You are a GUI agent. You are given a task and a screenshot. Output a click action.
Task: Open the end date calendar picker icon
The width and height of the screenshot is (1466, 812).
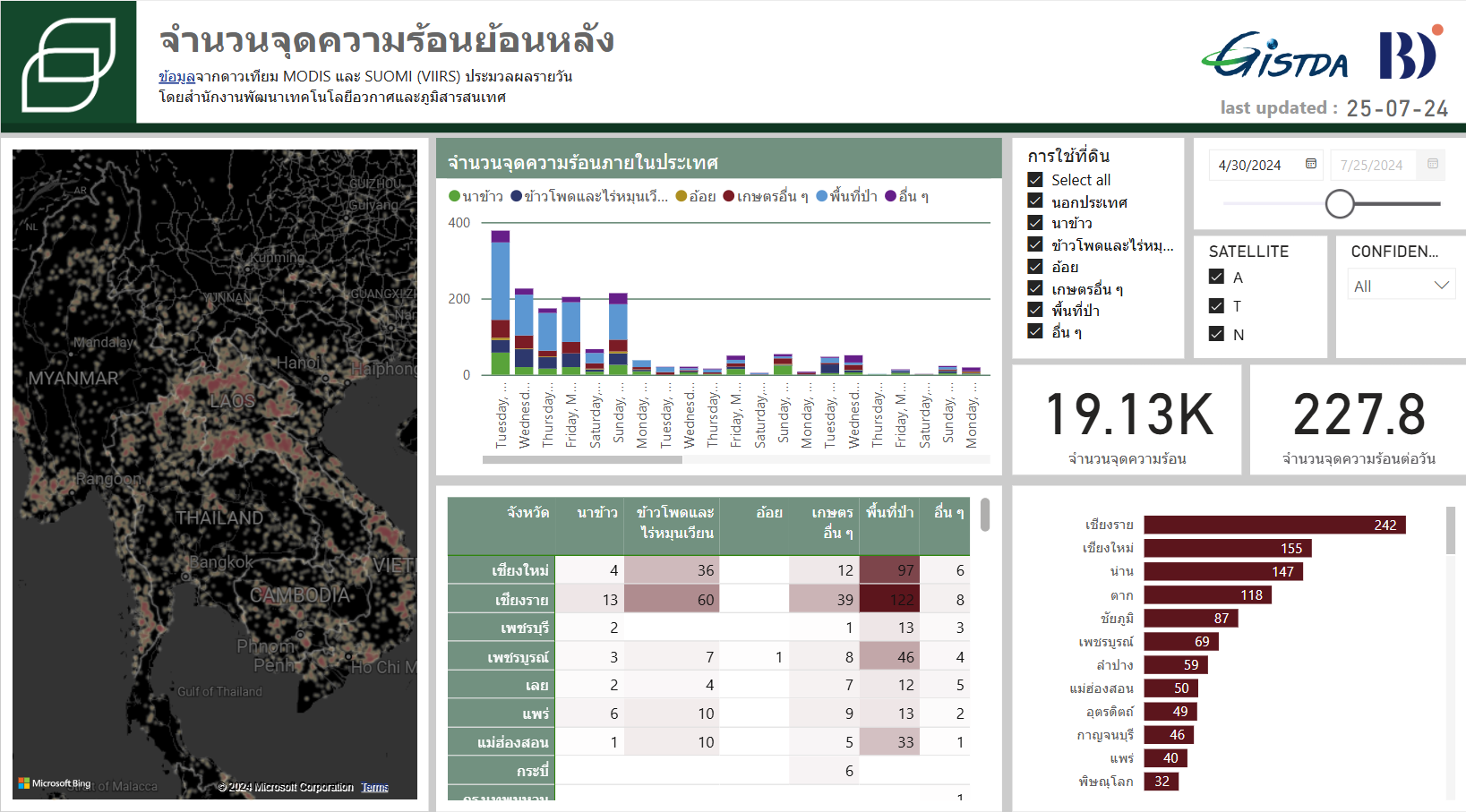(1433, 165)
